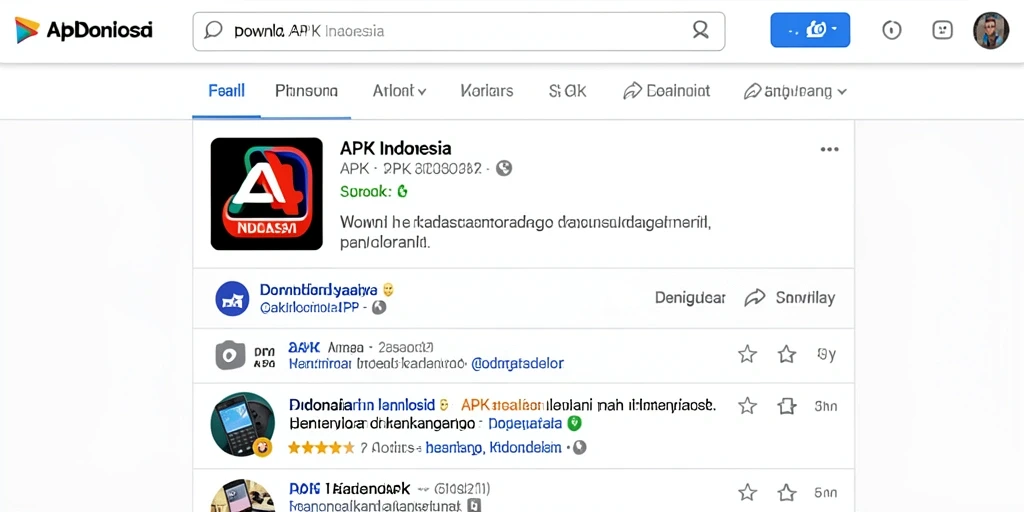Click the first star in the bottom ROIK row
This screenshot has height=512, width=1024.
pos(747,492)
